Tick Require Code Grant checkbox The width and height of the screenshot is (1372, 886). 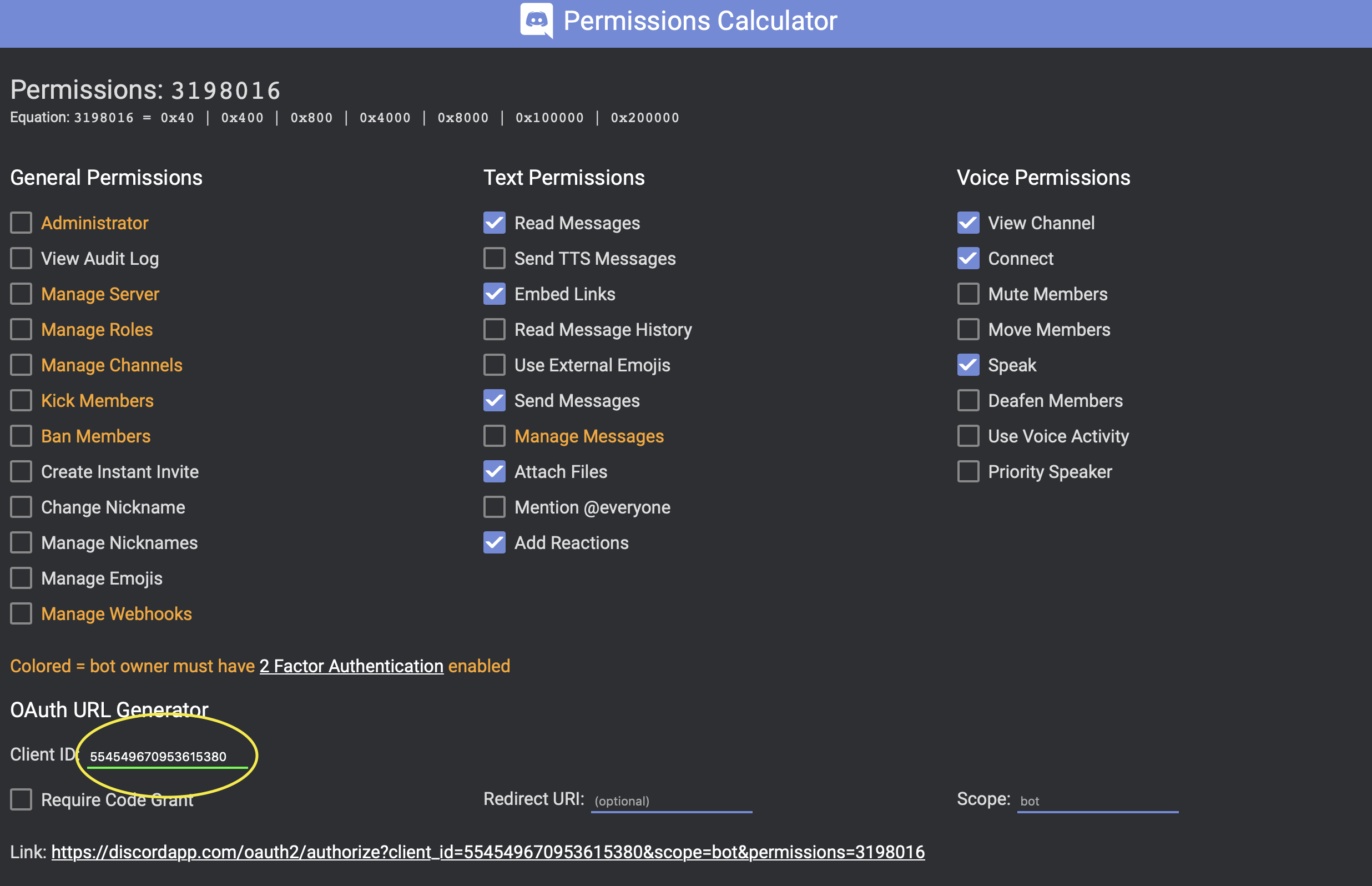tap(21, 799)
